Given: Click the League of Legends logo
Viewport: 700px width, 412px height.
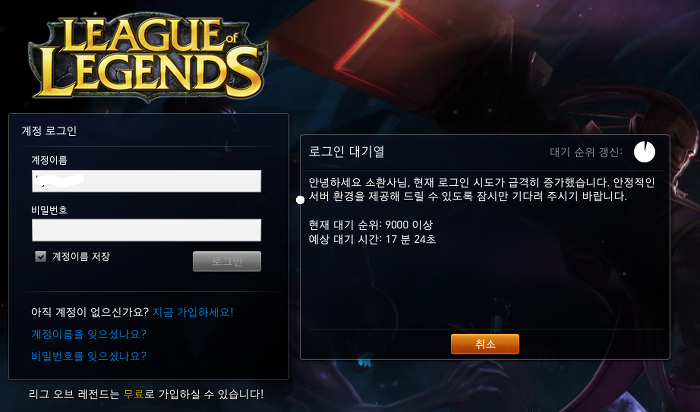Looking at the screenshot, I should [x=148, y=58].
